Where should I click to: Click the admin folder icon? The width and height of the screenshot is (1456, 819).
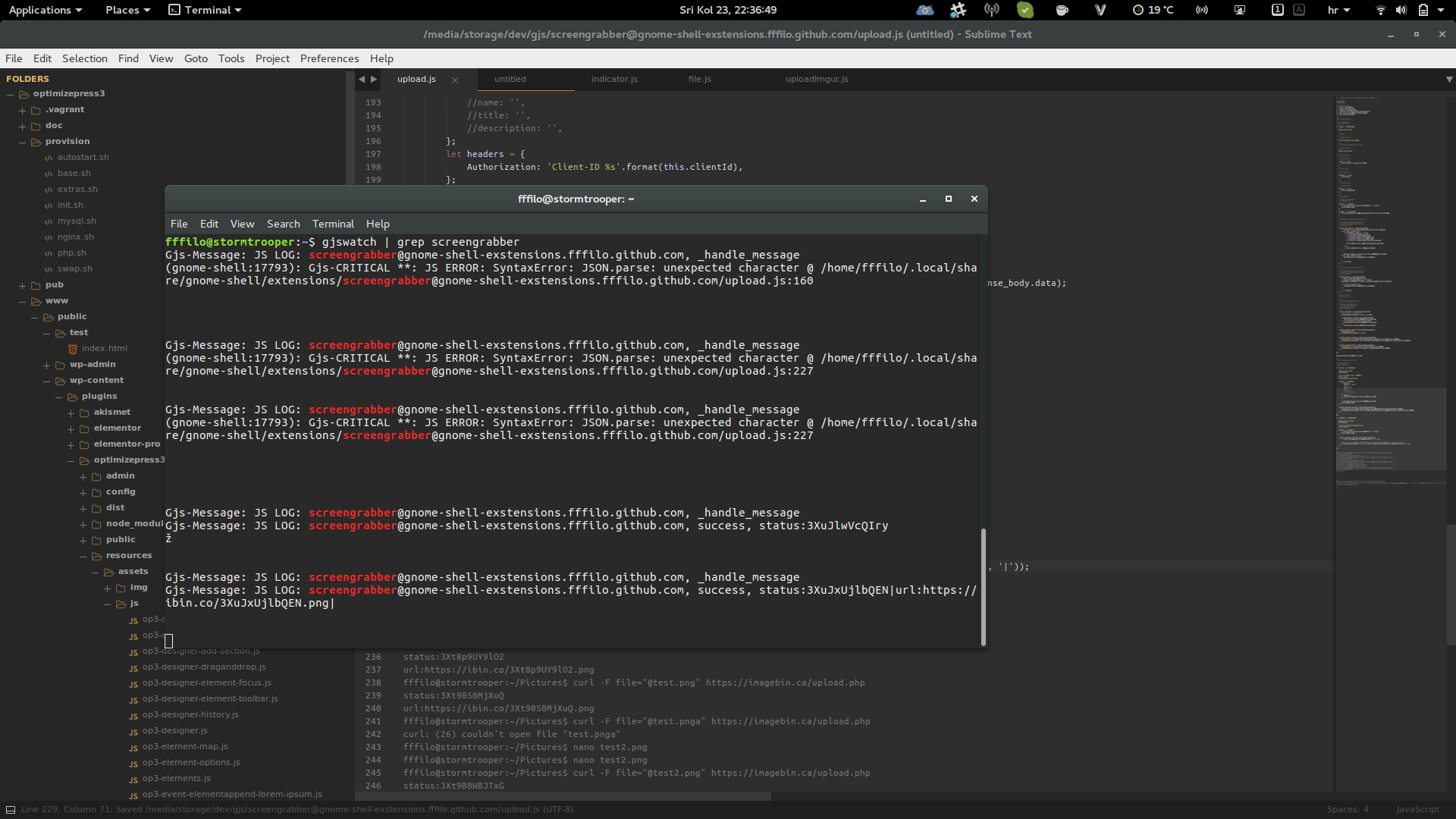click(x=96, y=476)
